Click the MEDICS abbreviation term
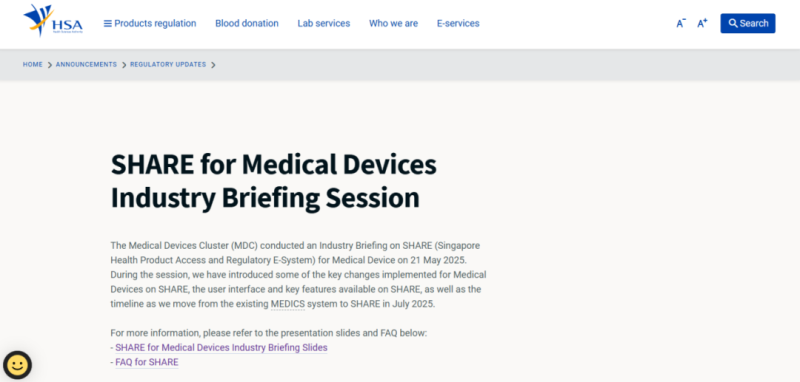 [288, 304]
